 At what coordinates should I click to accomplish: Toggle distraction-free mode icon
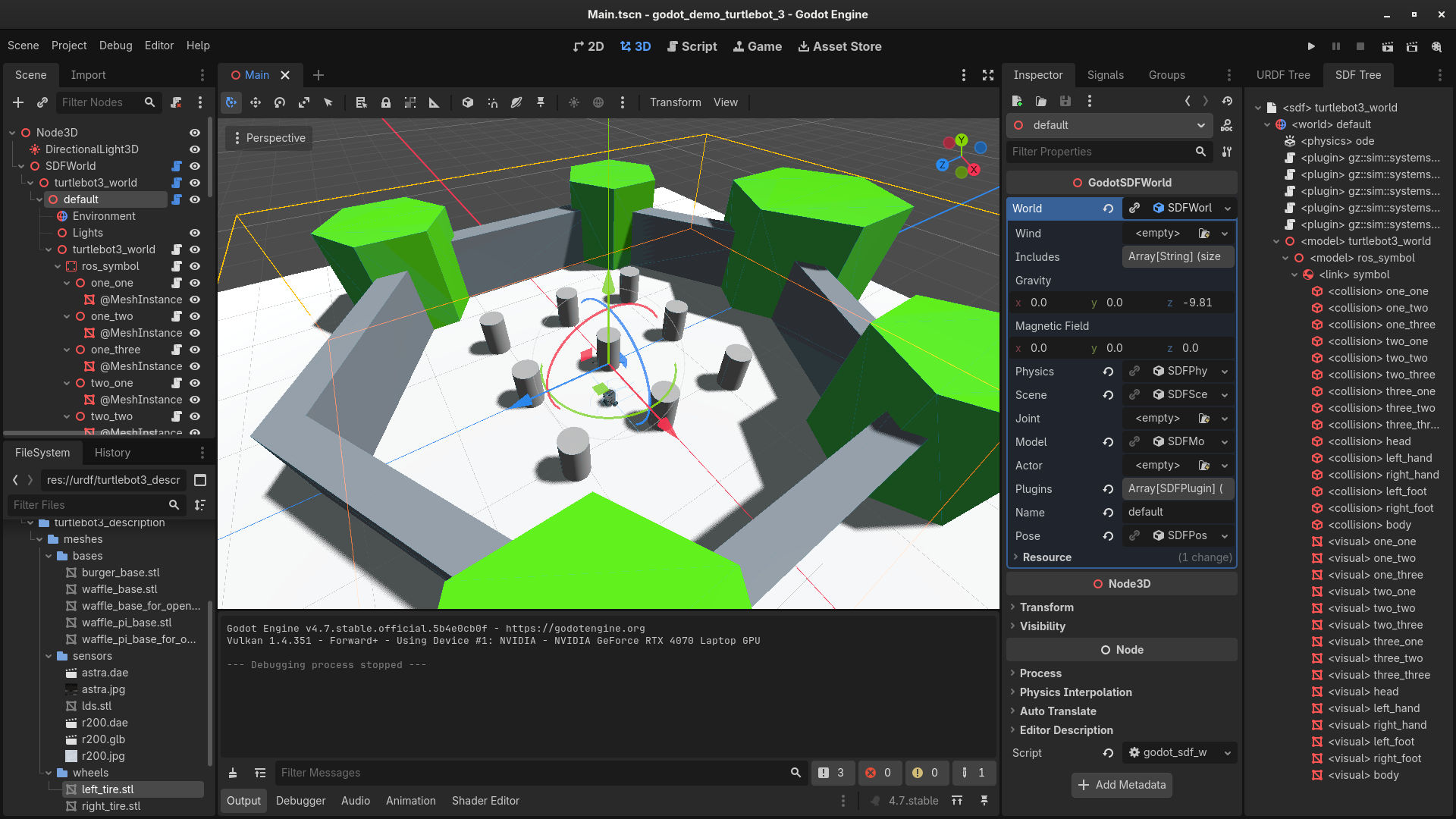point(988,75)
